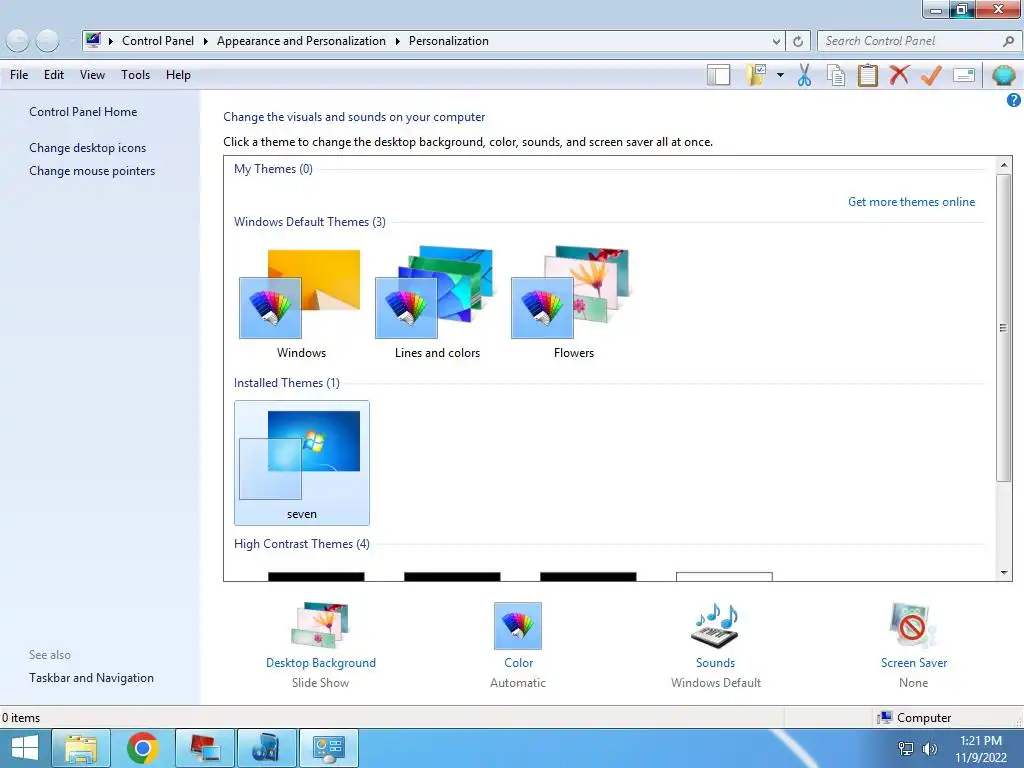This screenshot has width=1024, height=768.
Task: Select the Windows theme
Action: point(301,304)
